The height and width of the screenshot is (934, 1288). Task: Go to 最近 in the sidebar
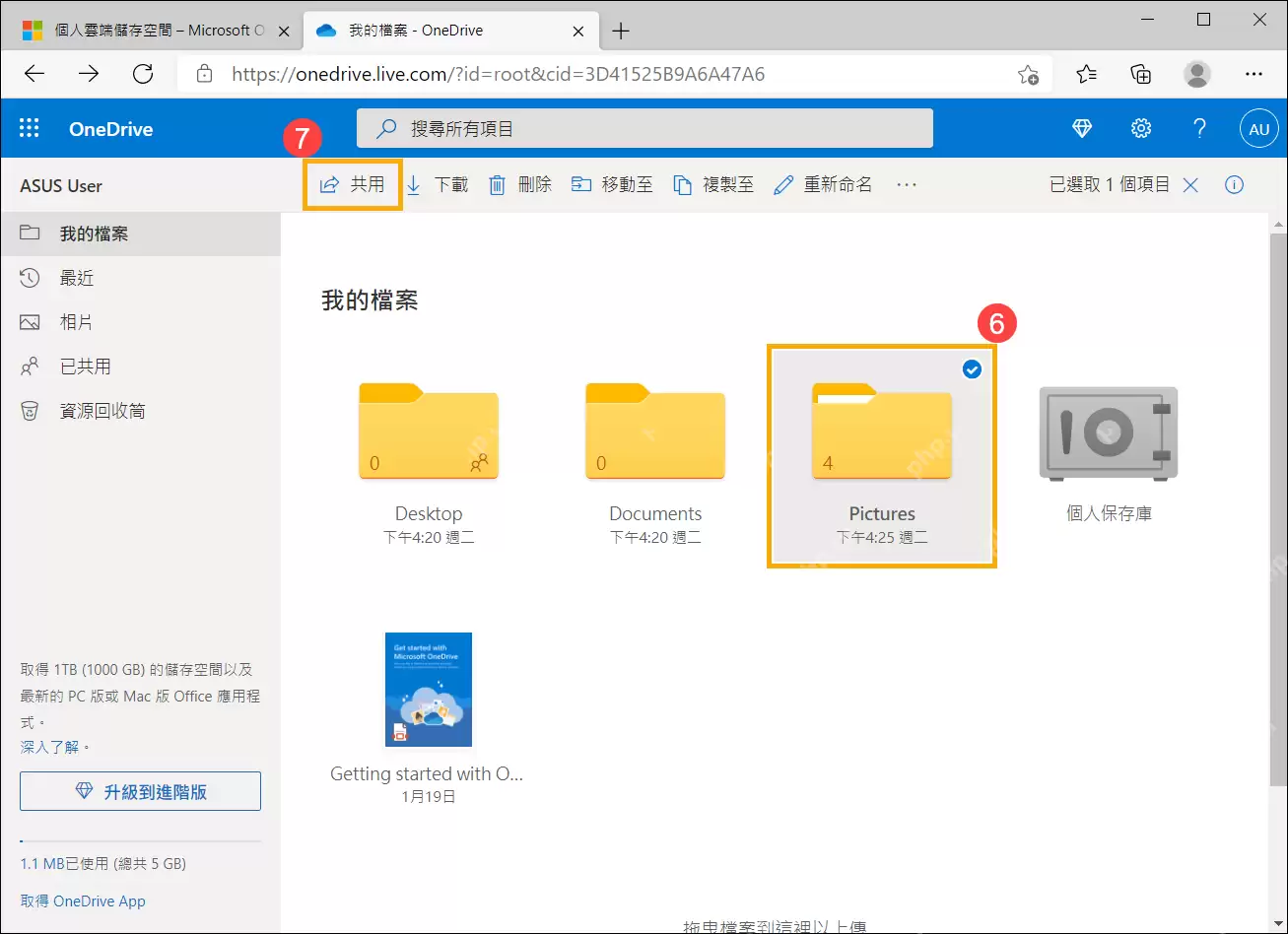point(140,278)
